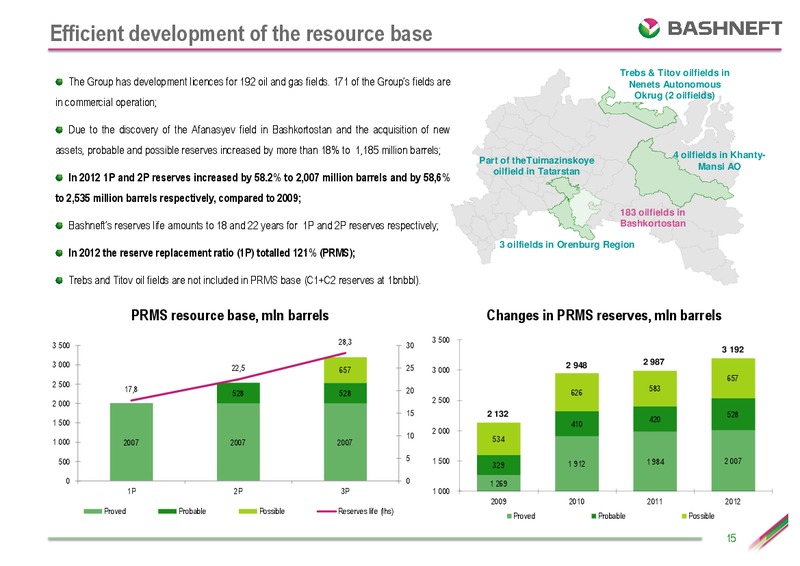Click the 1 269 Proved segment of the 2009 bar
The width and height of the screenshot is (800, 566).
point(498,483)
